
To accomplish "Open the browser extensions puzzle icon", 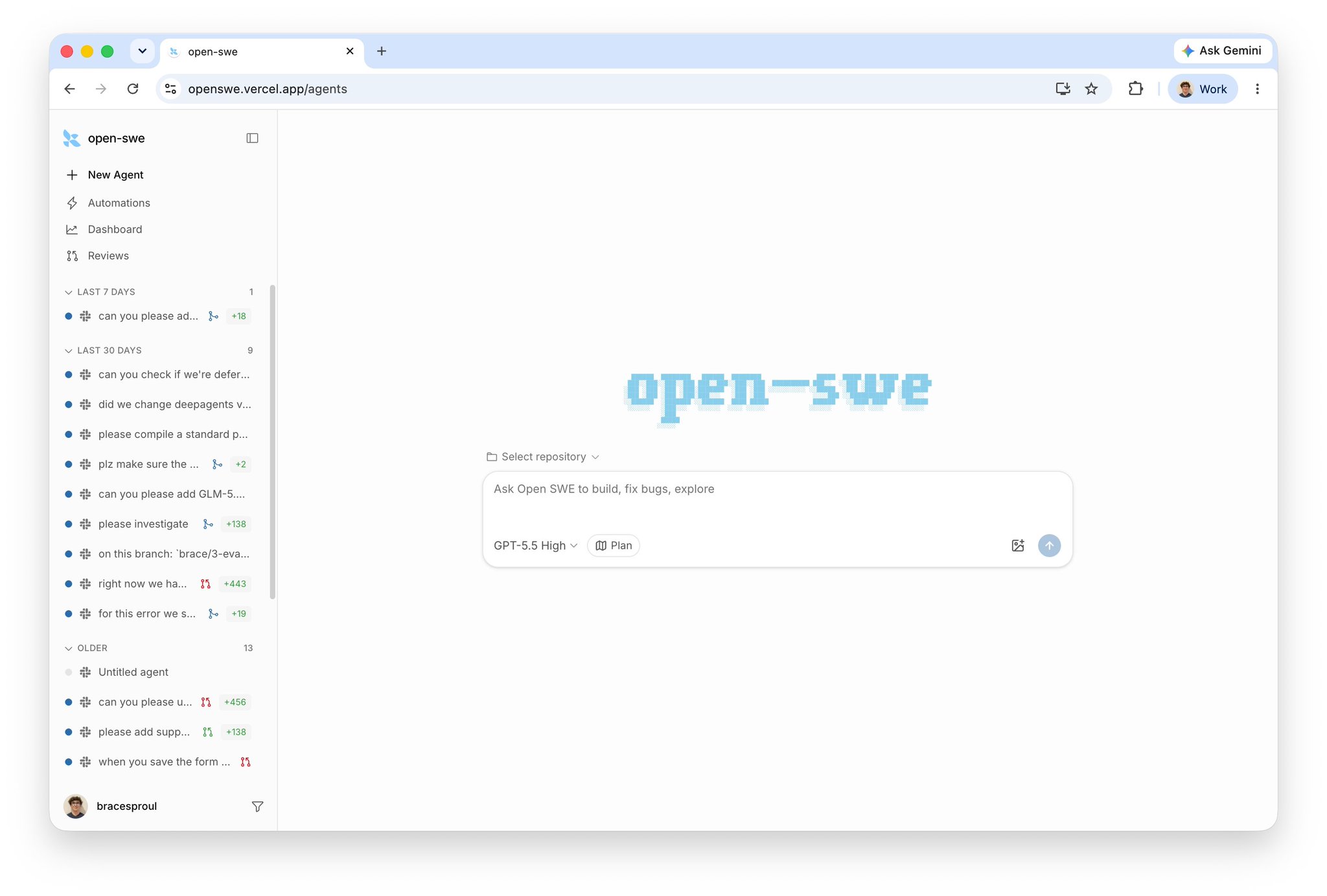I will click(1136, 89).
